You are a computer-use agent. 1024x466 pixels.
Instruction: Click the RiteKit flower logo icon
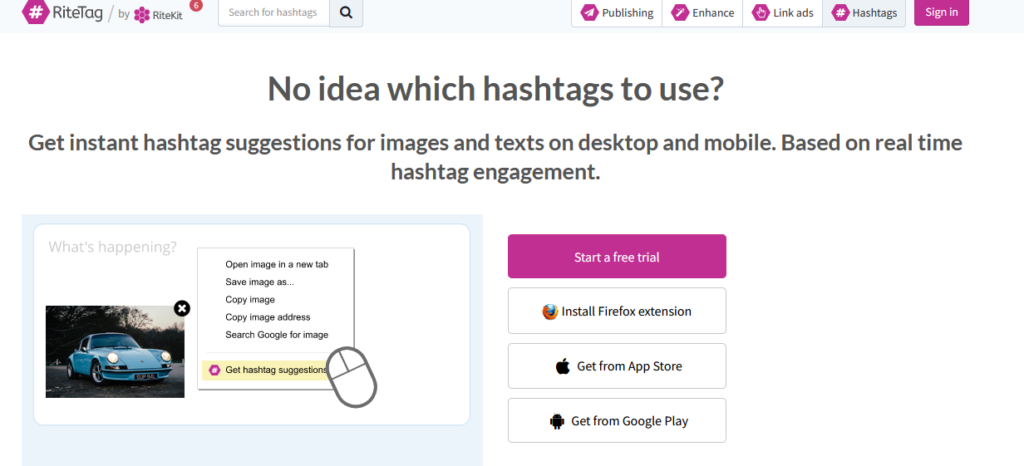[142, 14]
